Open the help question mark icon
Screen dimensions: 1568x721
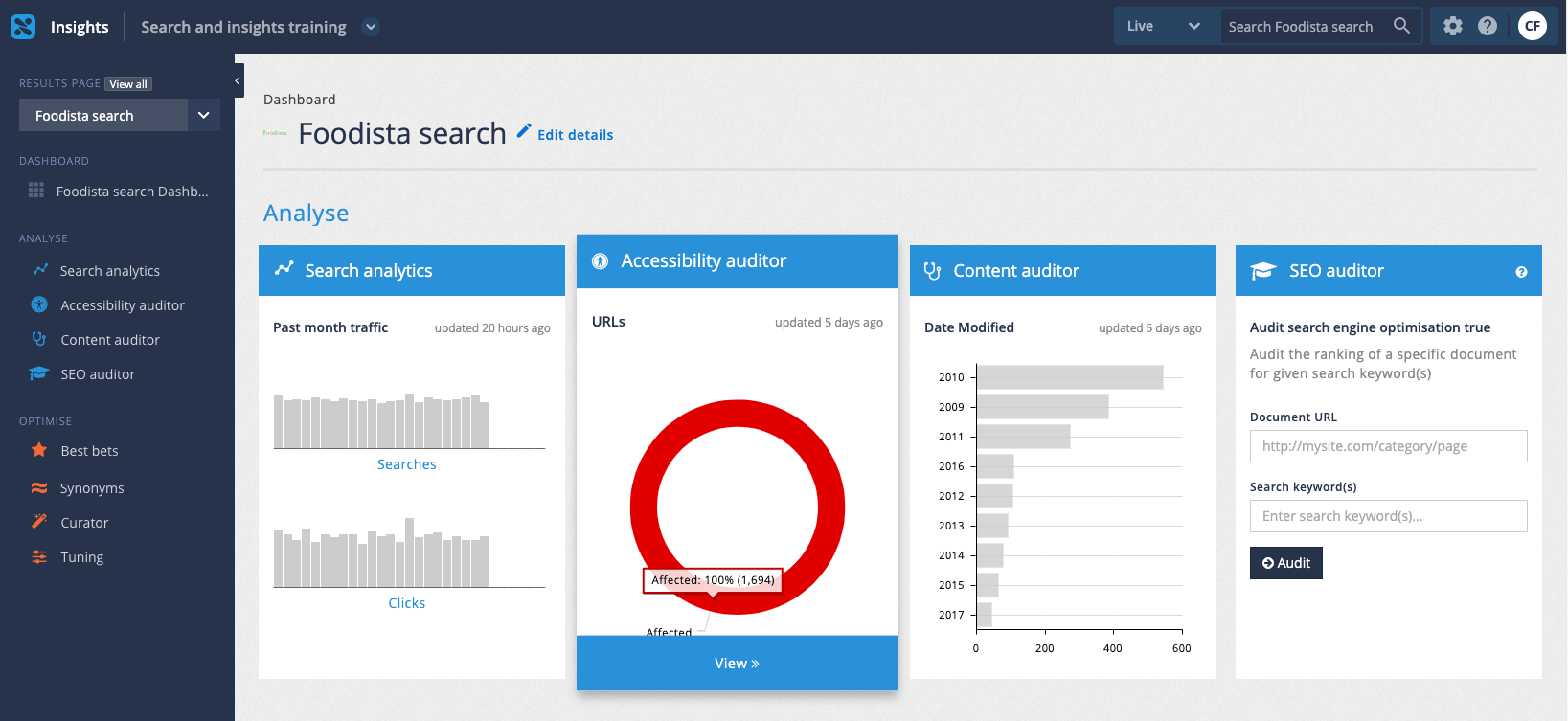point(1488,26)
